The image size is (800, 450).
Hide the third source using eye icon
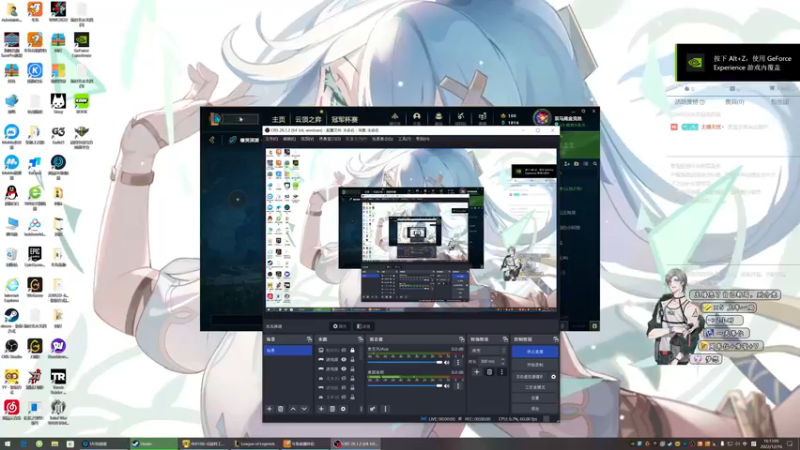pyautogui.click(x=343, y=368)
